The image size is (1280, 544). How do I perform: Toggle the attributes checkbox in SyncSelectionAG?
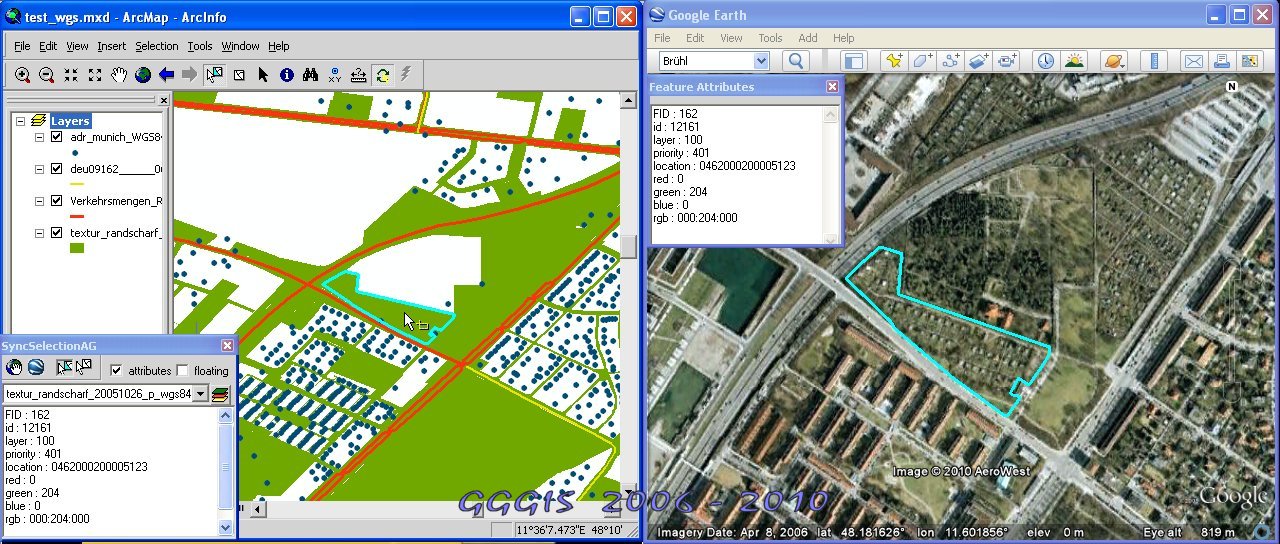116,370
